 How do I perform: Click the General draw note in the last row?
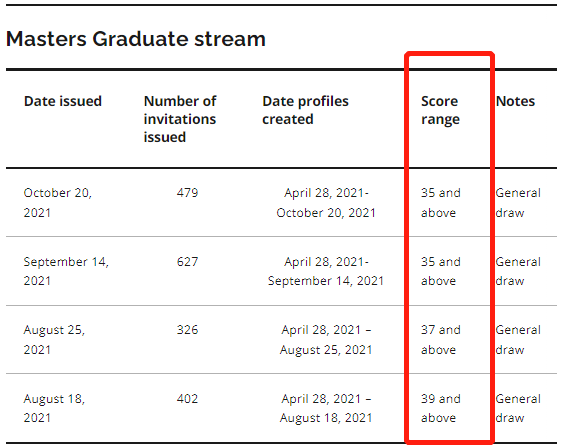(518, 408)
